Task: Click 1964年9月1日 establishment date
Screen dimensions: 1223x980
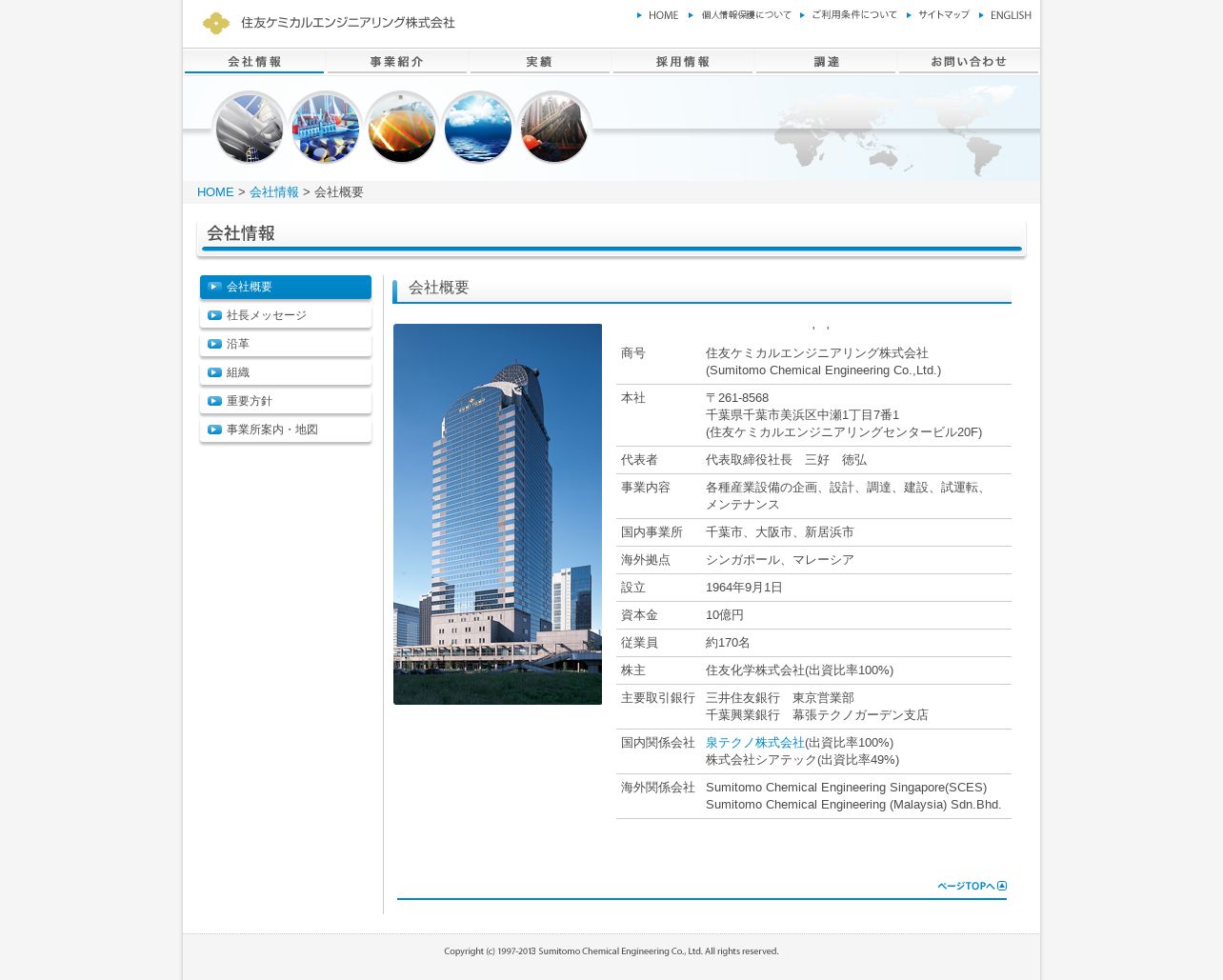Action: coord(744,588)
